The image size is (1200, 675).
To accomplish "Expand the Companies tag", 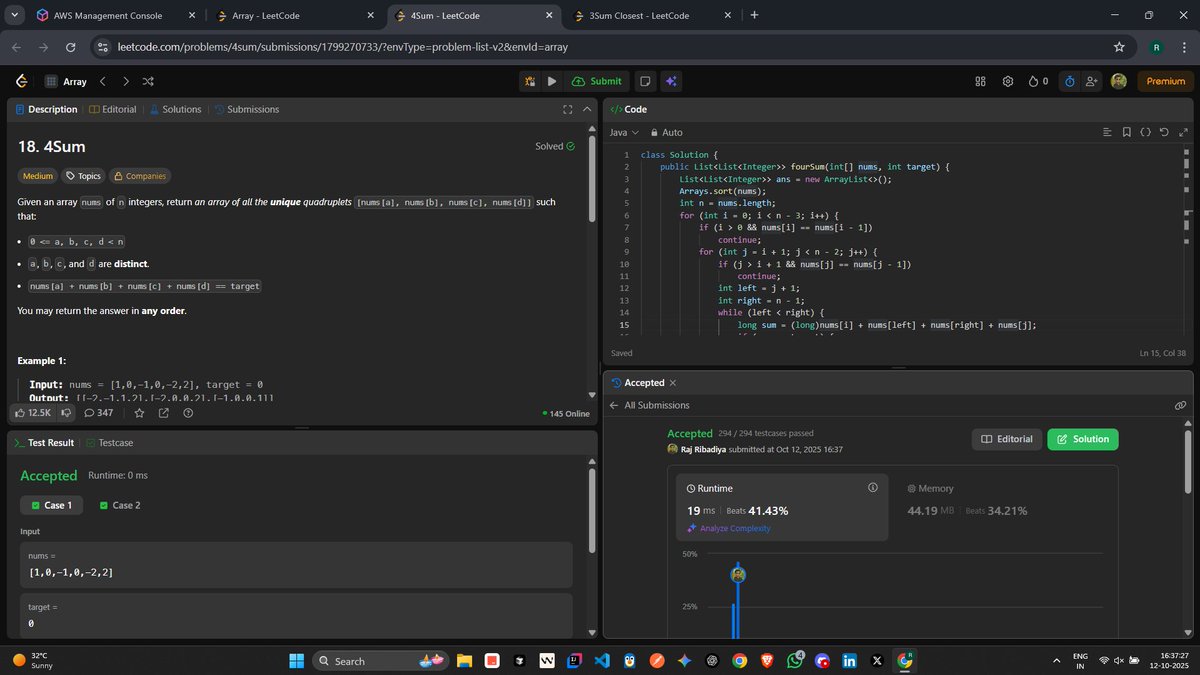I will (x=139, y=176).
